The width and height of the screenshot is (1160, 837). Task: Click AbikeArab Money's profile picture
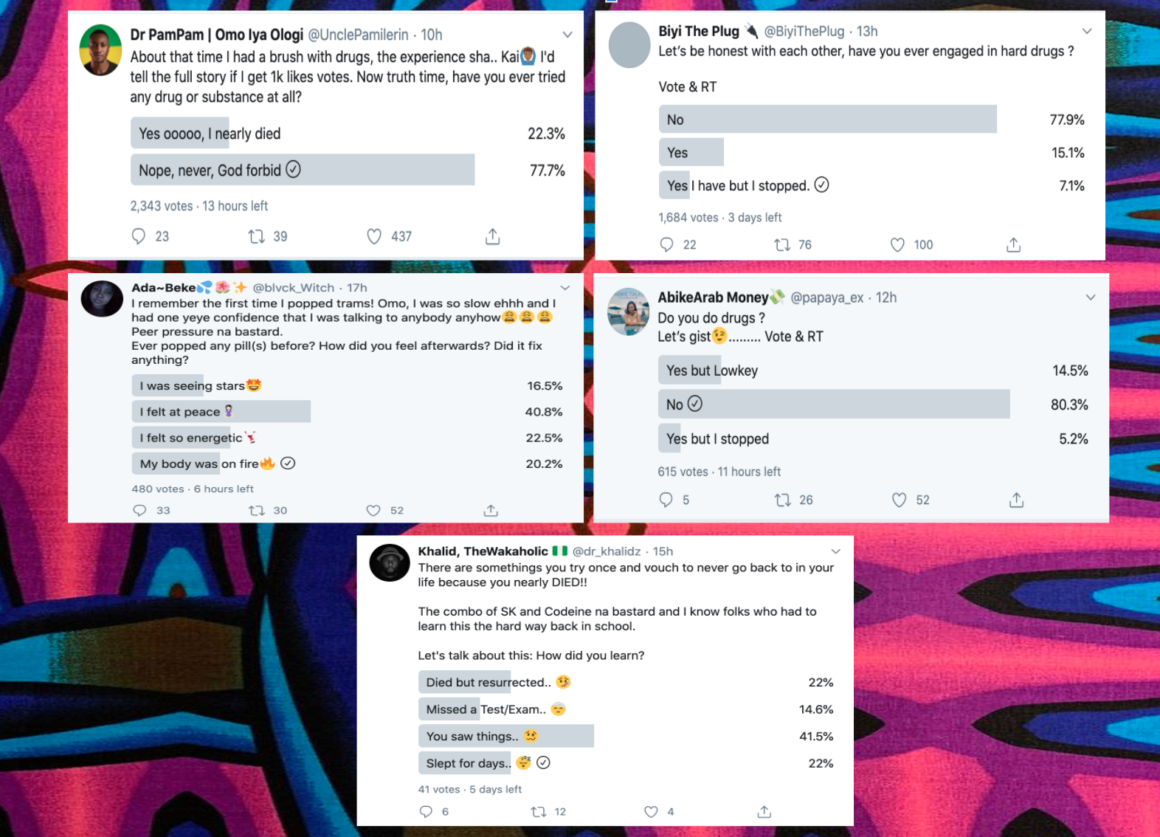(629, 313)
